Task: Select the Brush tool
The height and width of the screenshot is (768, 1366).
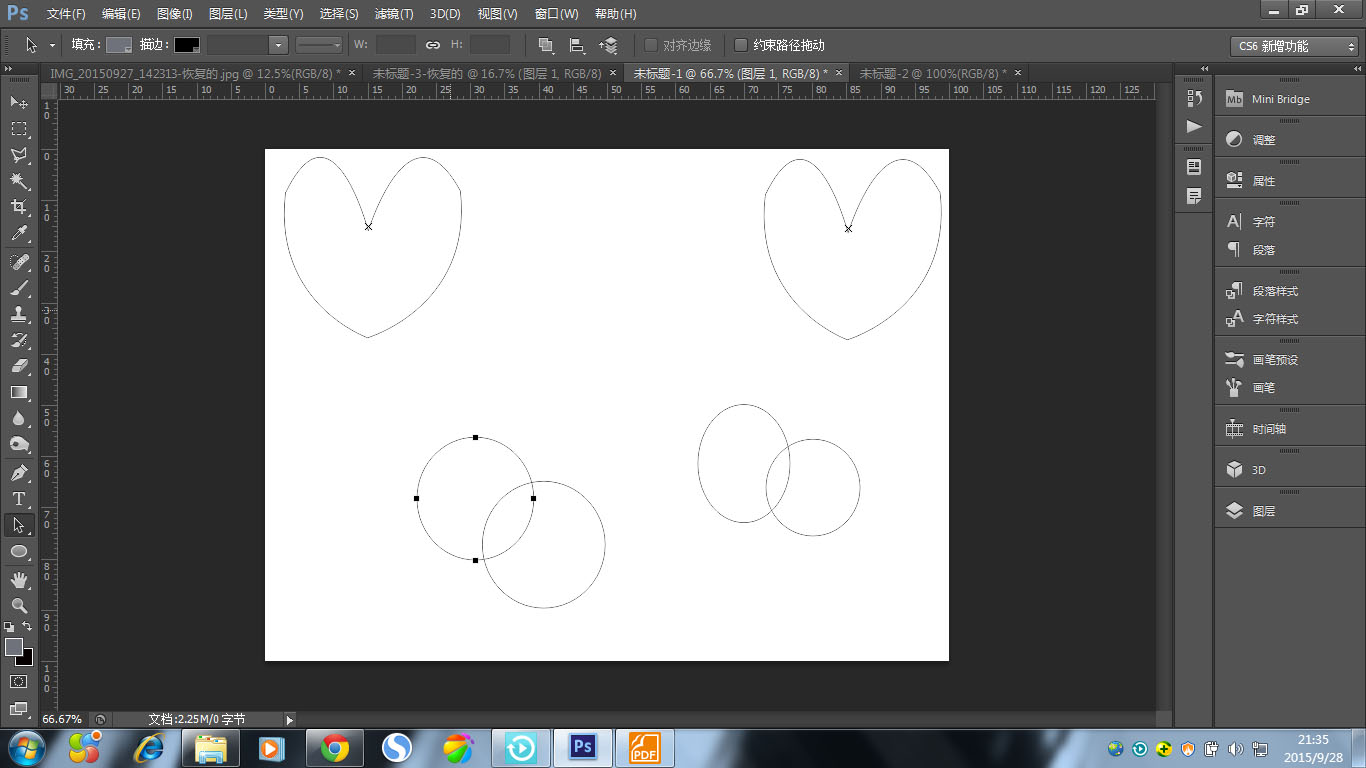Action: point(19,288)
